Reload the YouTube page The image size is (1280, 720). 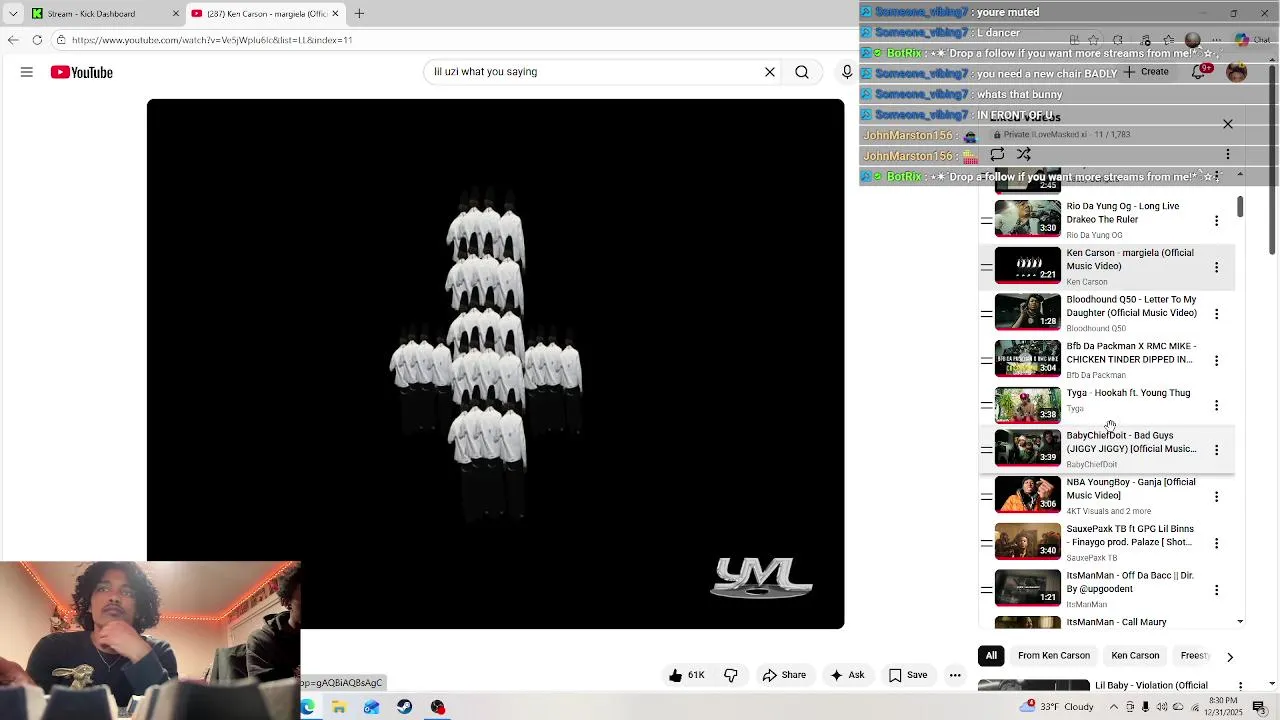coord(37,40)
